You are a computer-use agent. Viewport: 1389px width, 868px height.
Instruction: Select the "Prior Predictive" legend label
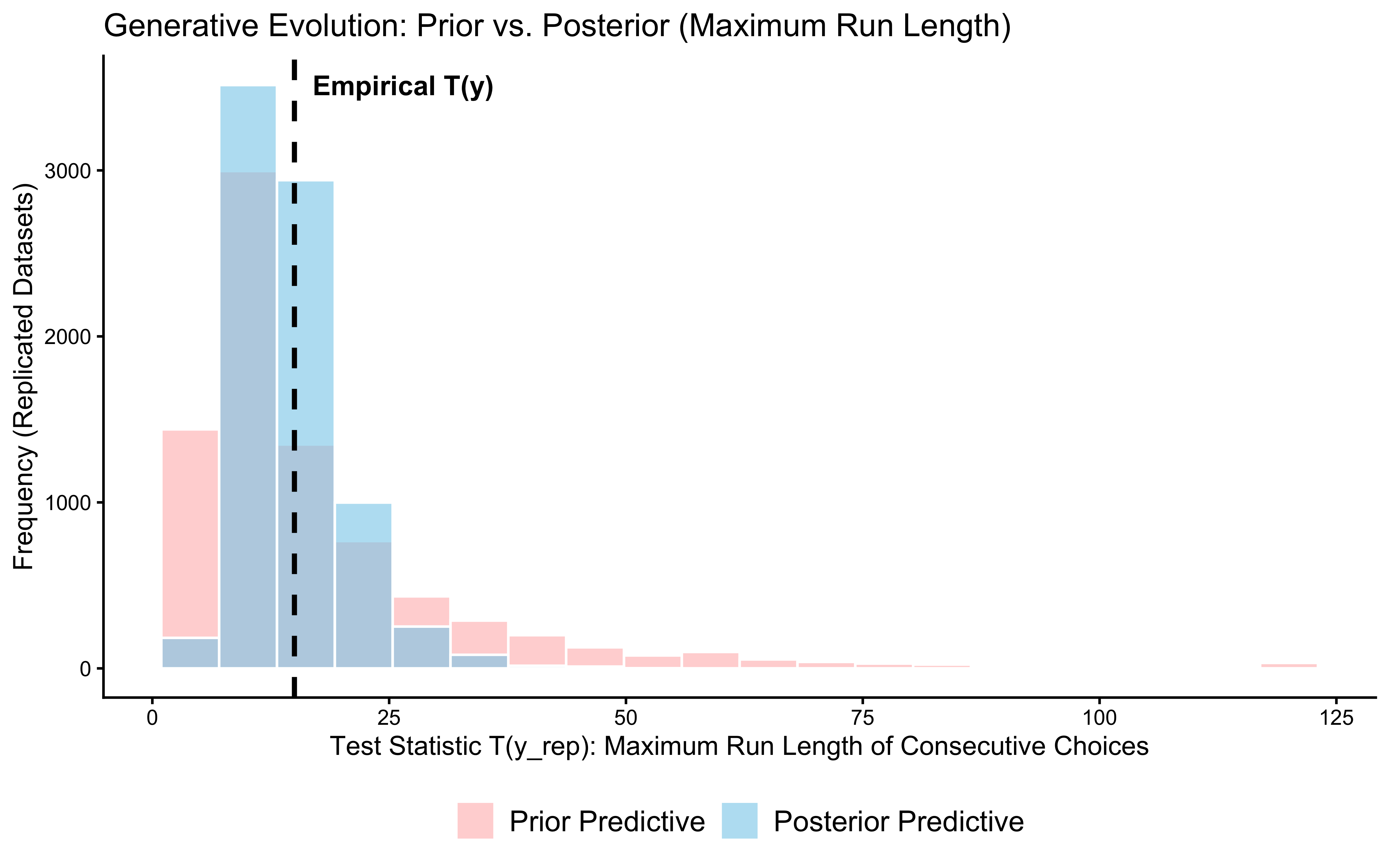(607, 821)
